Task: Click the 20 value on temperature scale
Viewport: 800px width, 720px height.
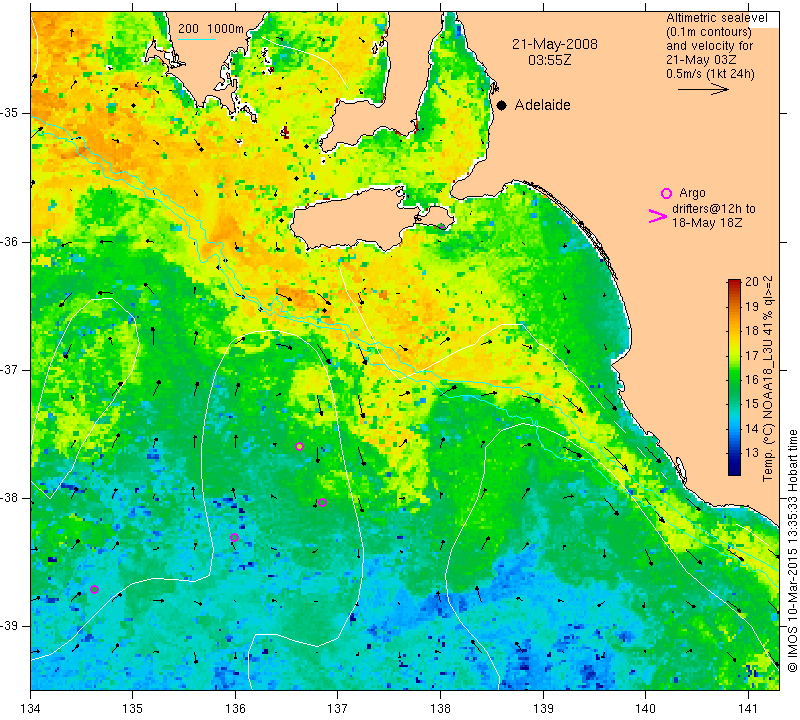Action: click(752, 282)
